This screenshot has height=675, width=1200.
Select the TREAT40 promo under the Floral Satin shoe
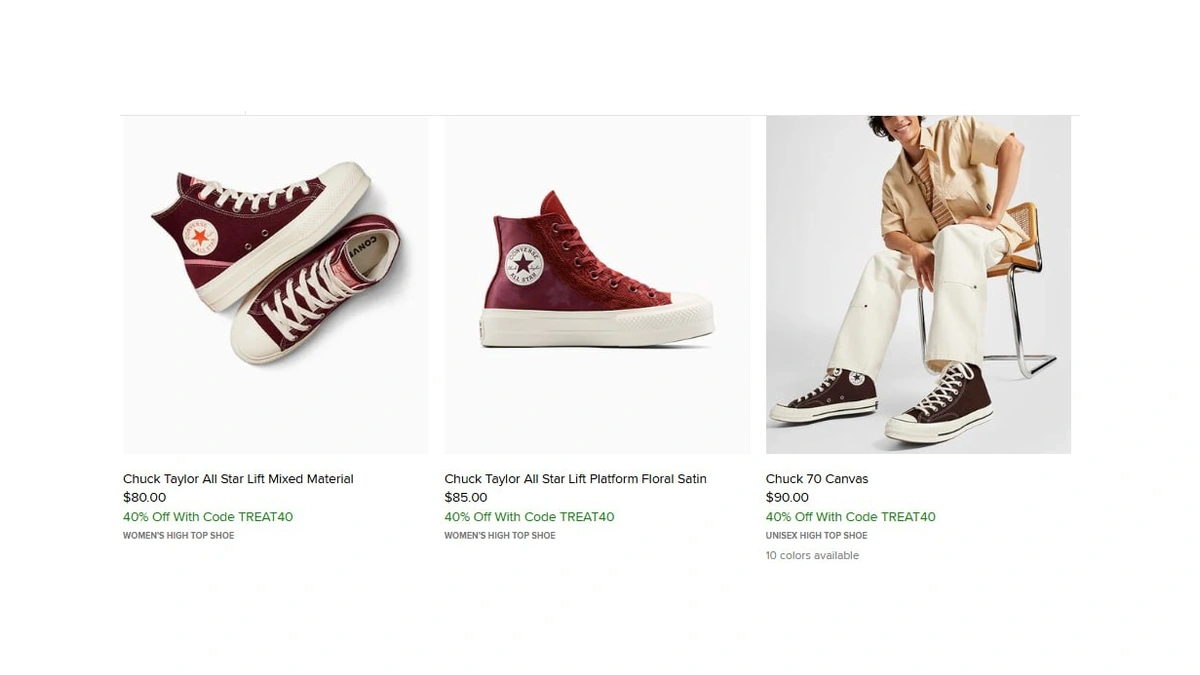(529, 517)
